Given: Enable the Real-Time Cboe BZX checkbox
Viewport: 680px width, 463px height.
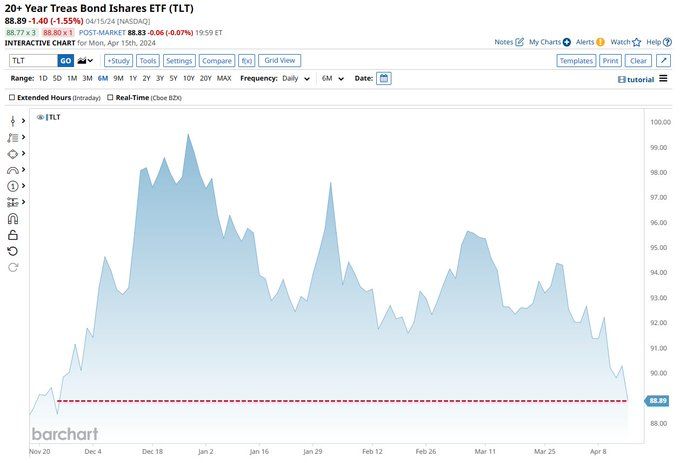Looking at the screenshot, I should 110,98.
